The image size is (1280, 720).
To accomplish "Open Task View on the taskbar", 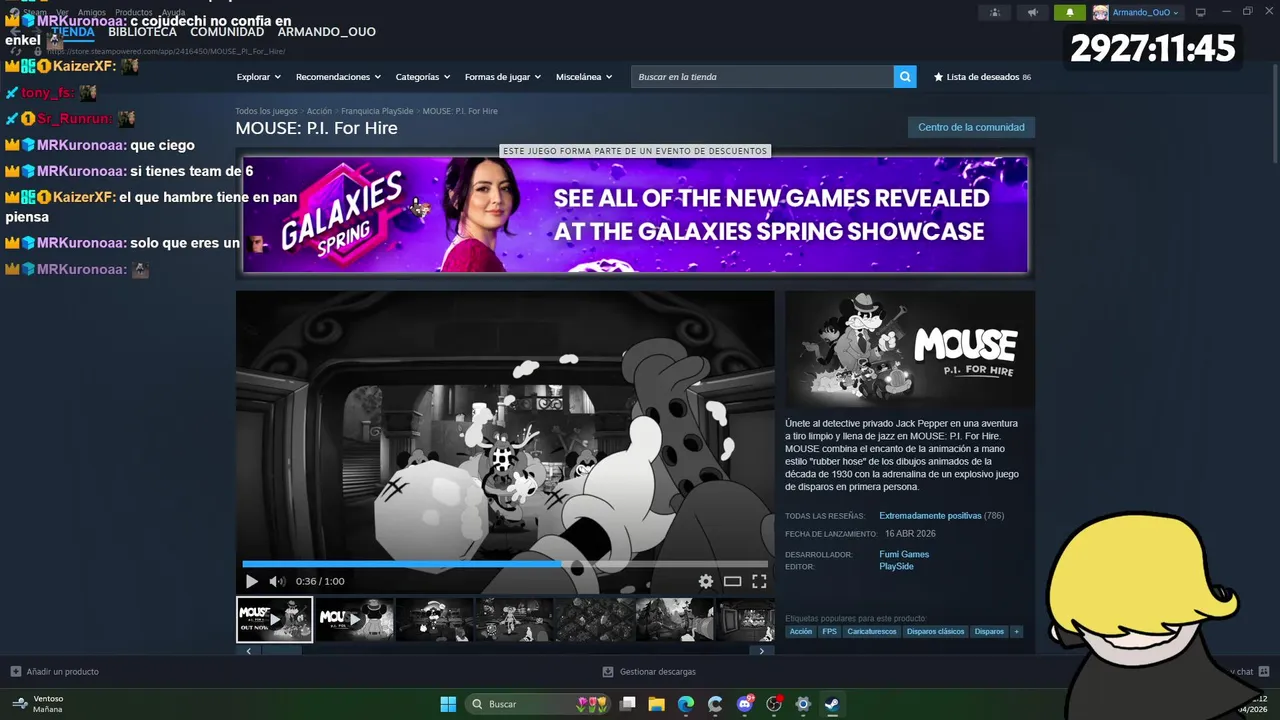I will 628,704.
